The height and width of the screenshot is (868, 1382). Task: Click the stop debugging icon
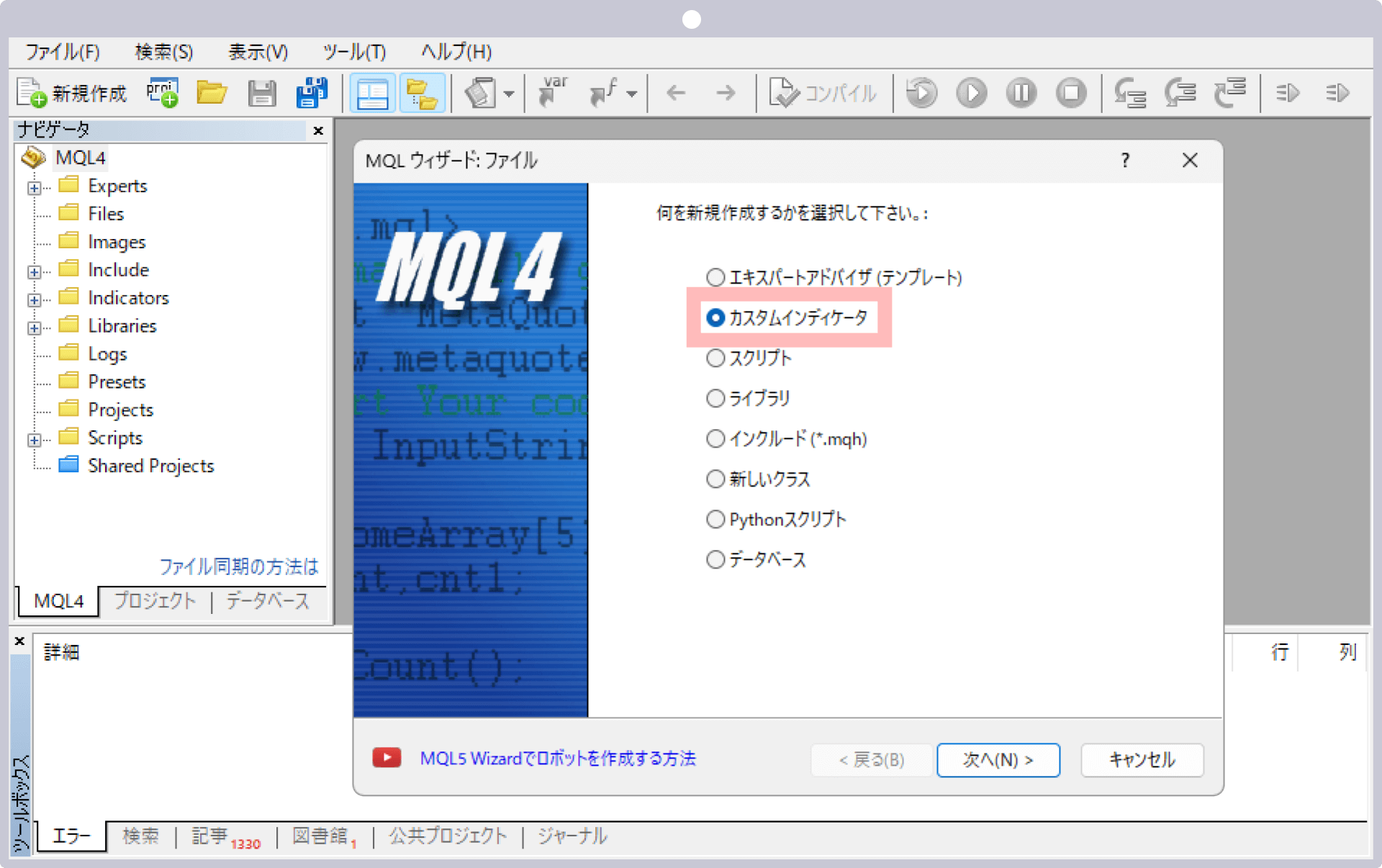[x=1071, y=93]
